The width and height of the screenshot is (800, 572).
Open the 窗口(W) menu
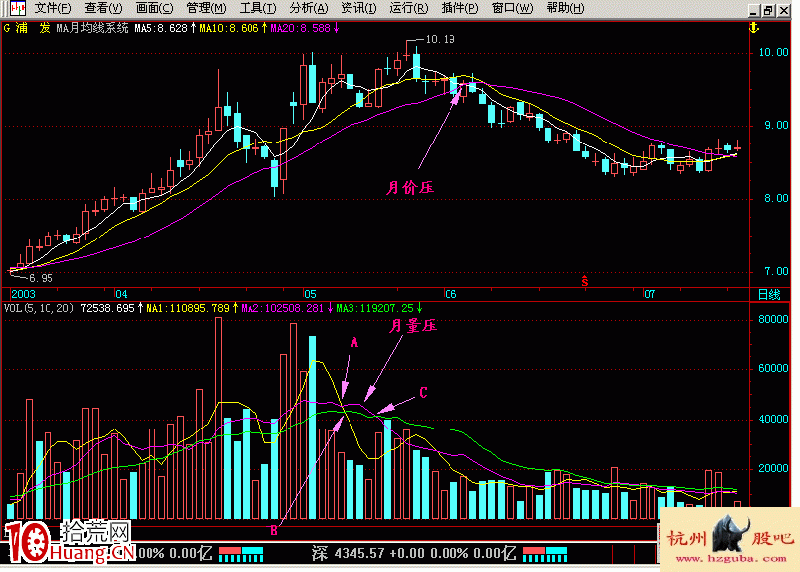[512, 8]
